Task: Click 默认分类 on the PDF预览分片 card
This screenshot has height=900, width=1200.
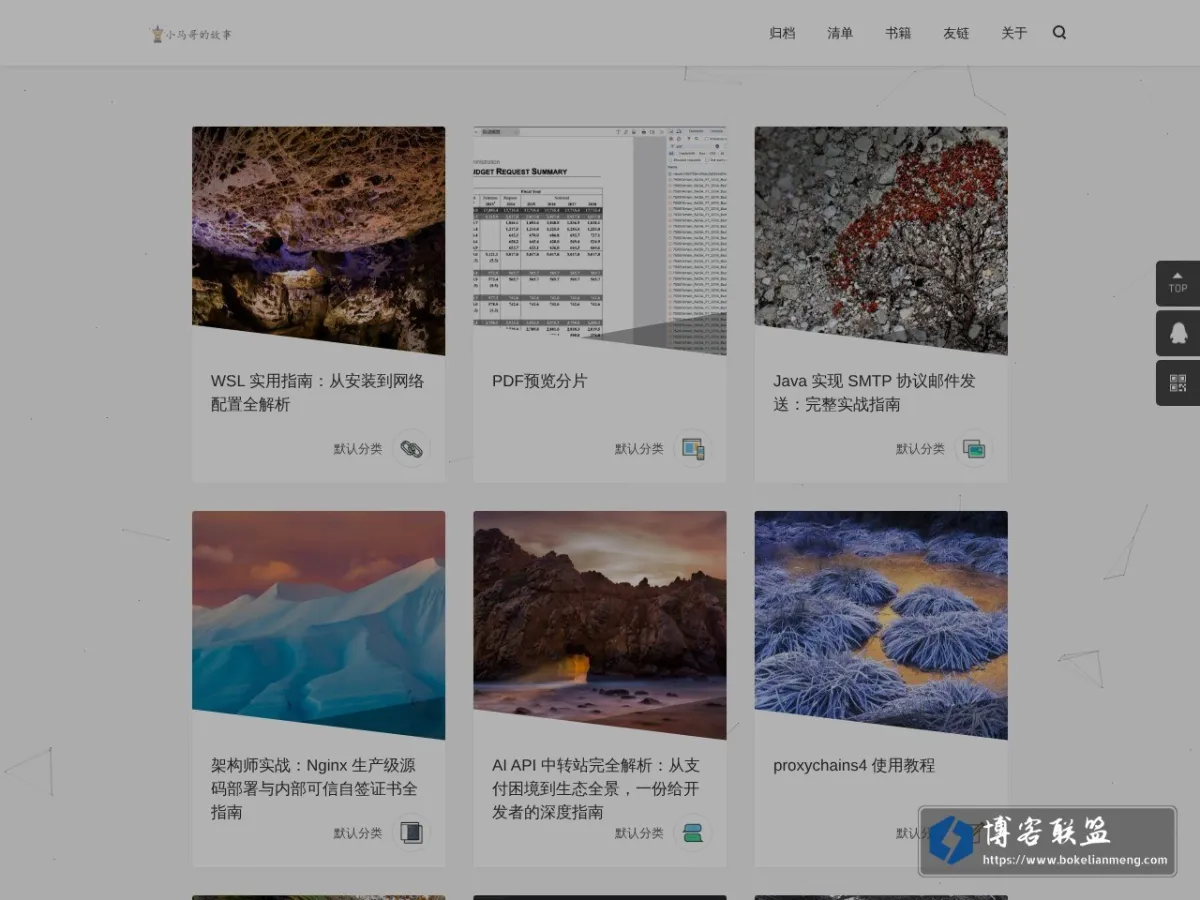Action: [639, 449]
